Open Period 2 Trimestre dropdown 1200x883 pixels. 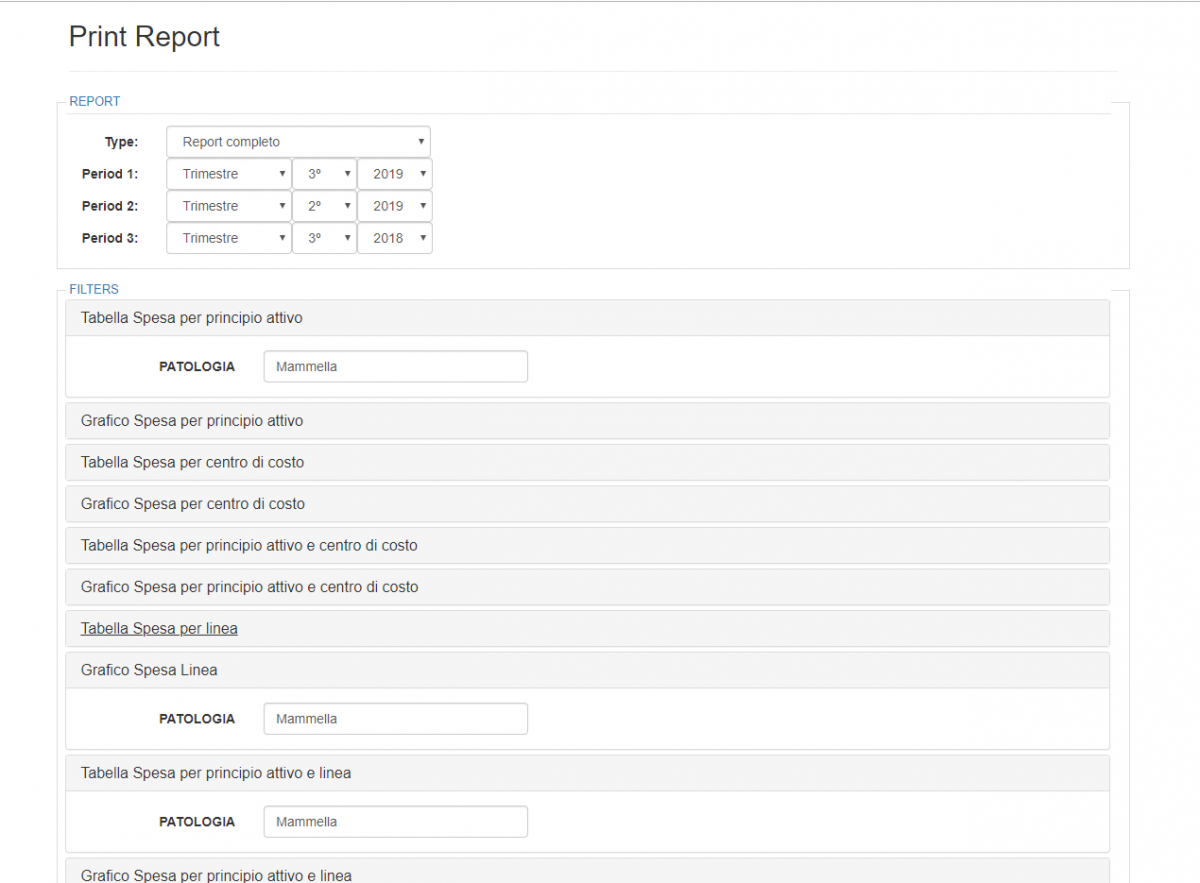point(229,206)
